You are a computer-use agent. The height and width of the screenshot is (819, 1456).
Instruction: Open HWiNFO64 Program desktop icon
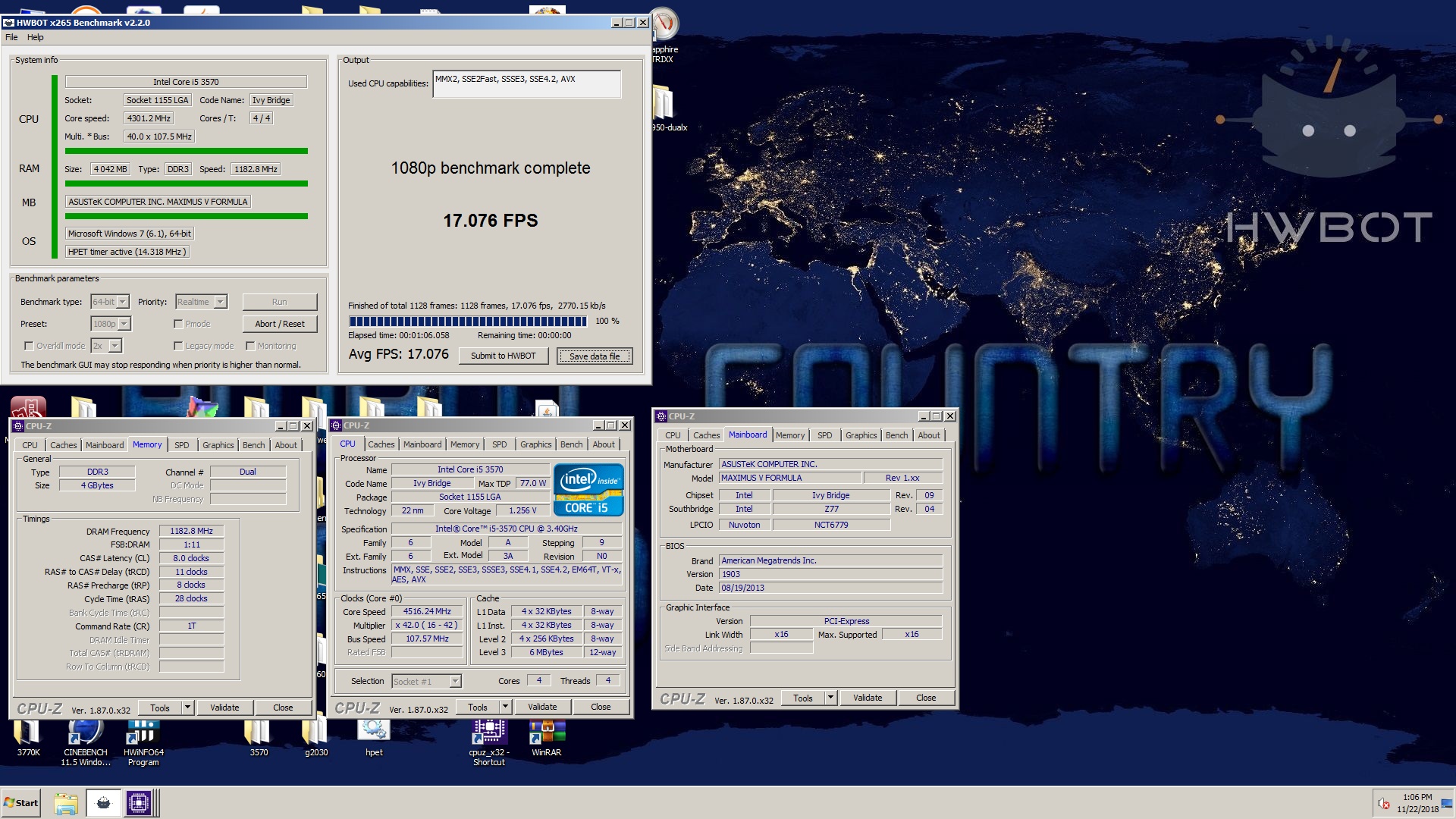tap(143, 742)
